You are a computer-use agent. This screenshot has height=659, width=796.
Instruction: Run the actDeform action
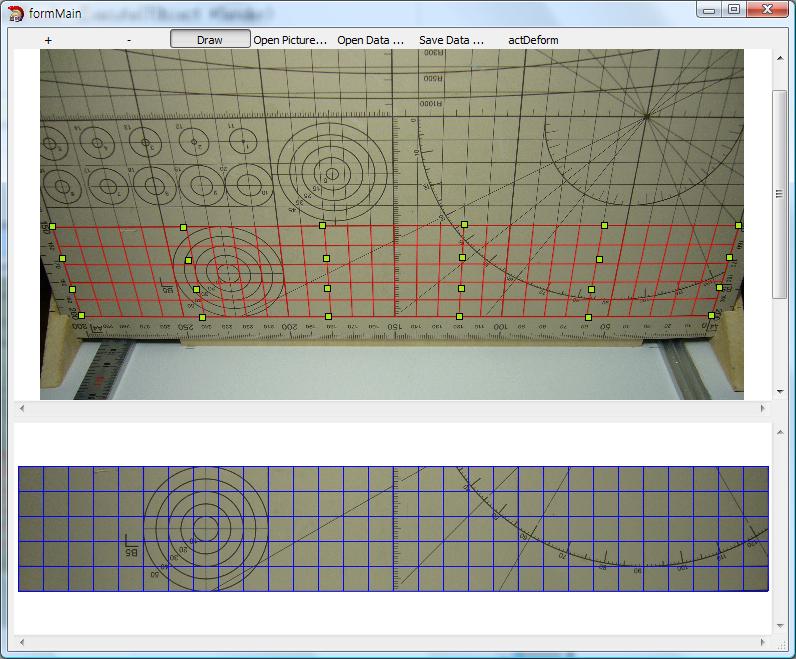[x=533, y=40]
